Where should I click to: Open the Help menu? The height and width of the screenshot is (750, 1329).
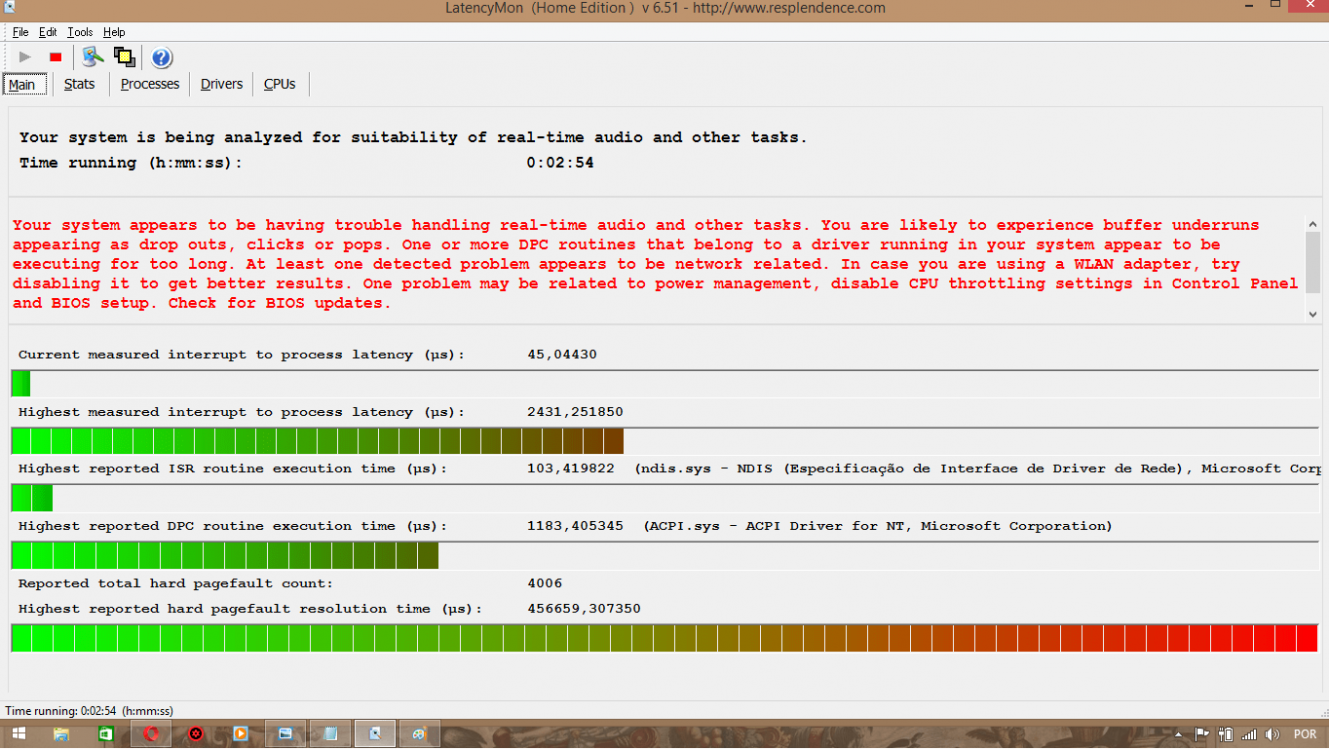(x=114, y=32)
